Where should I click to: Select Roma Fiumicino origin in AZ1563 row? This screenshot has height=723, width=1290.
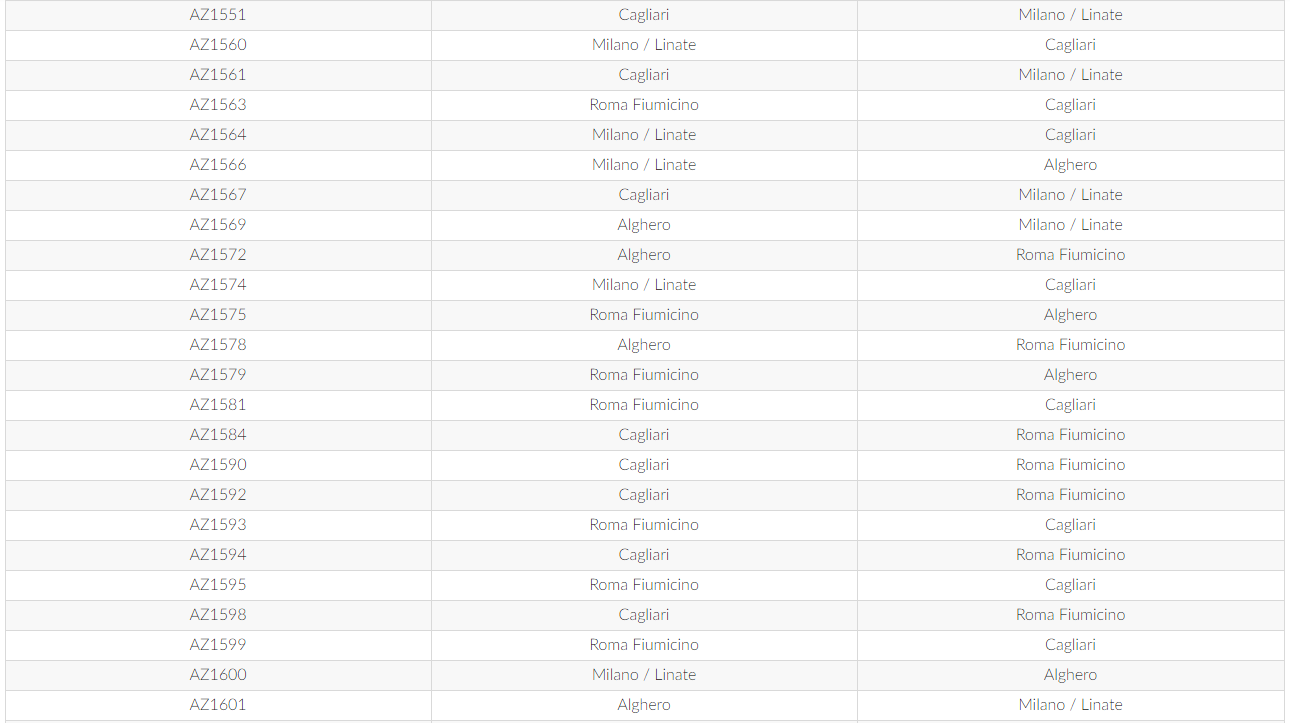[644, 105]
